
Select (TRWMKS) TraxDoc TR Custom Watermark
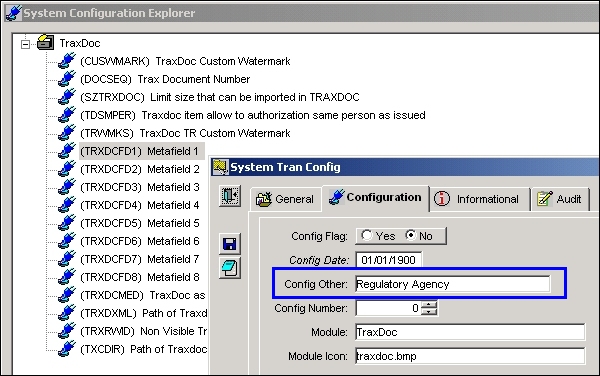click(185, 133)
